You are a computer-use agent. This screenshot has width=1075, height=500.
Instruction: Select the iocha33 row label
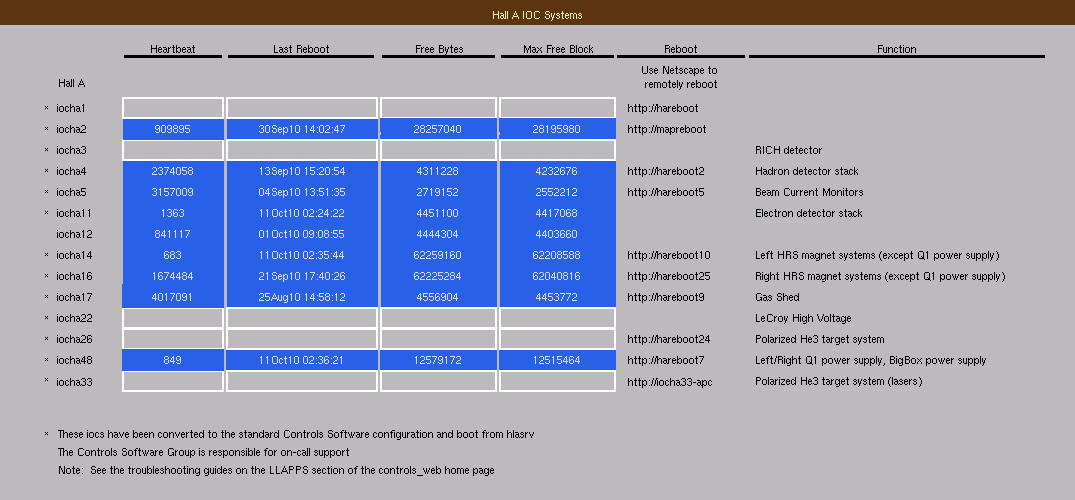[x=74, y=381]
